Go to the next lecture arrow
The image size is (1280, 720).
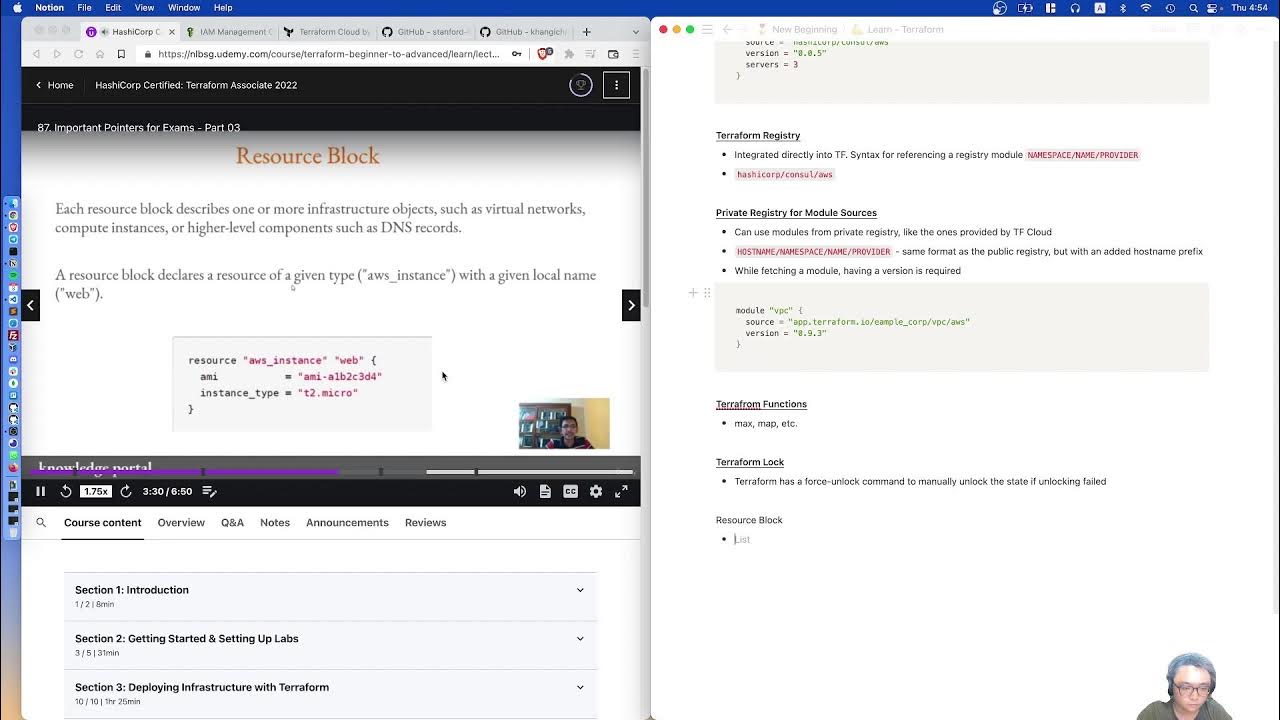(x=631, y=305)
